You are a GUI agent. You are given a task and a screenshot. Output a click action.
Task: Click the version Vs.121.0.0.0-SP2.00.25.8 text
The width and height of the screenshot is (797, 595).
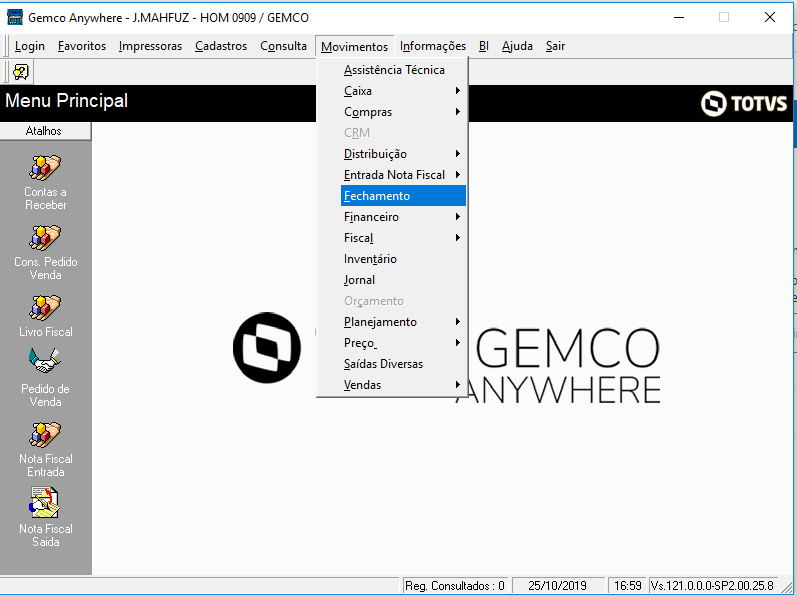point(712,586)
